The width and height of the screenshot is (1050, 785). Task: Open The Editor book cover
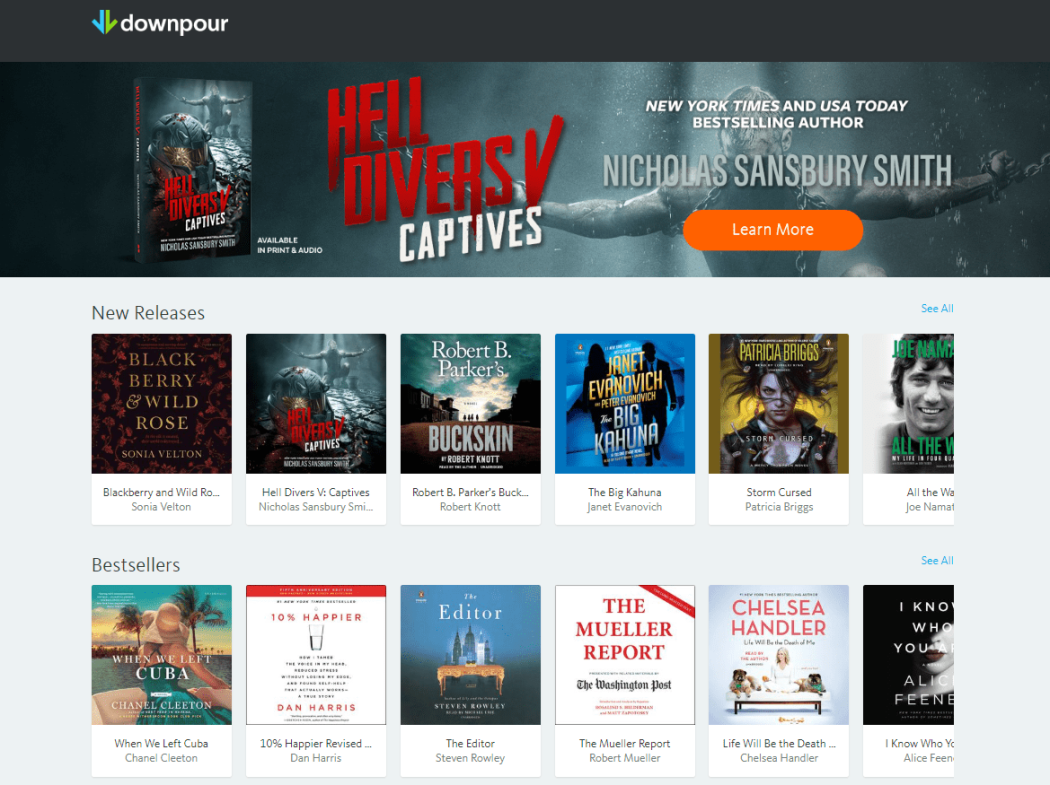pos(470,655)
